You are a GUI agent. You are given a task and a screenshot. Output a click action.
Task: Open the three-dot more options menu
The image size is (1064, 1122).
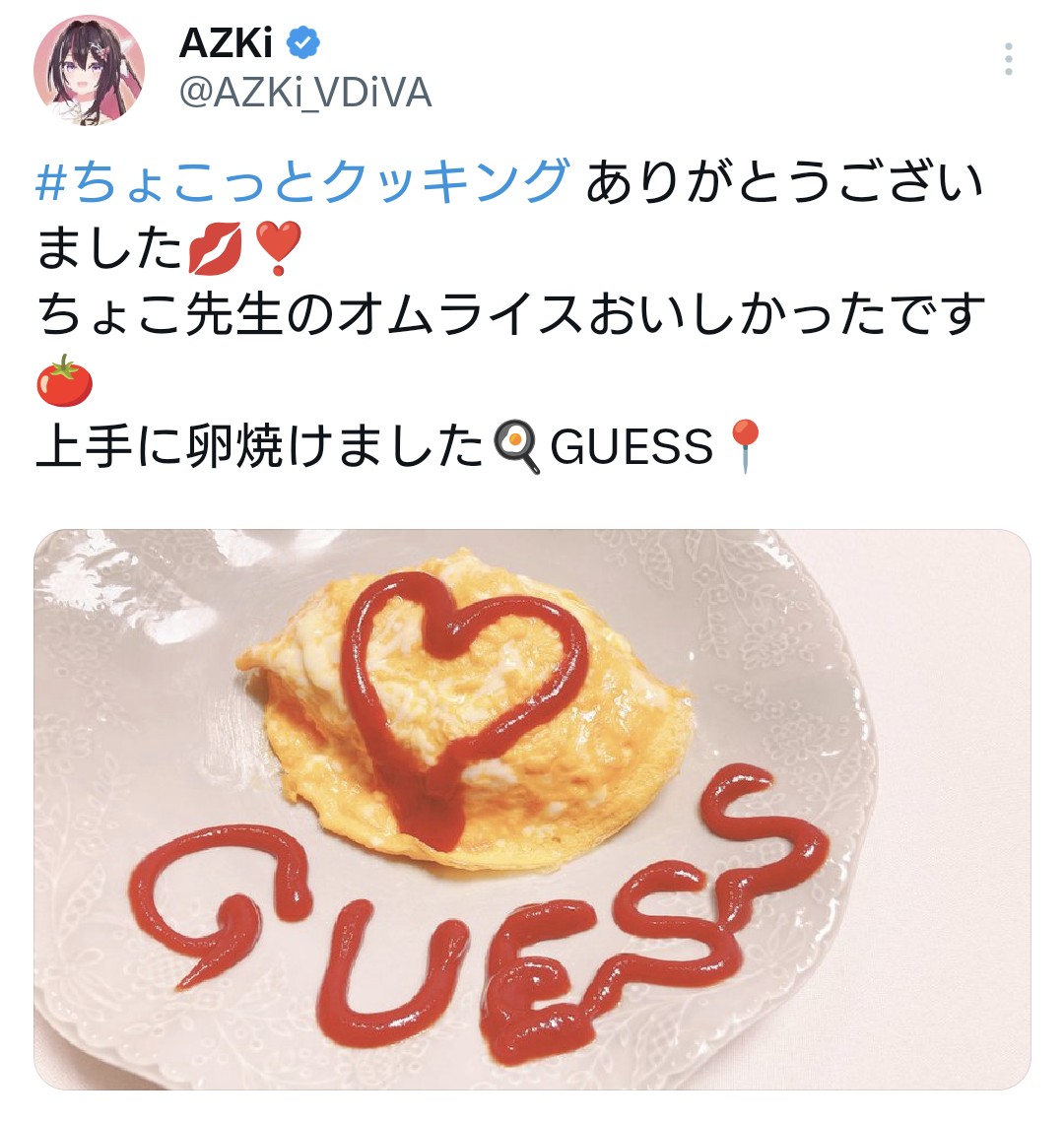click(1008, 59)
